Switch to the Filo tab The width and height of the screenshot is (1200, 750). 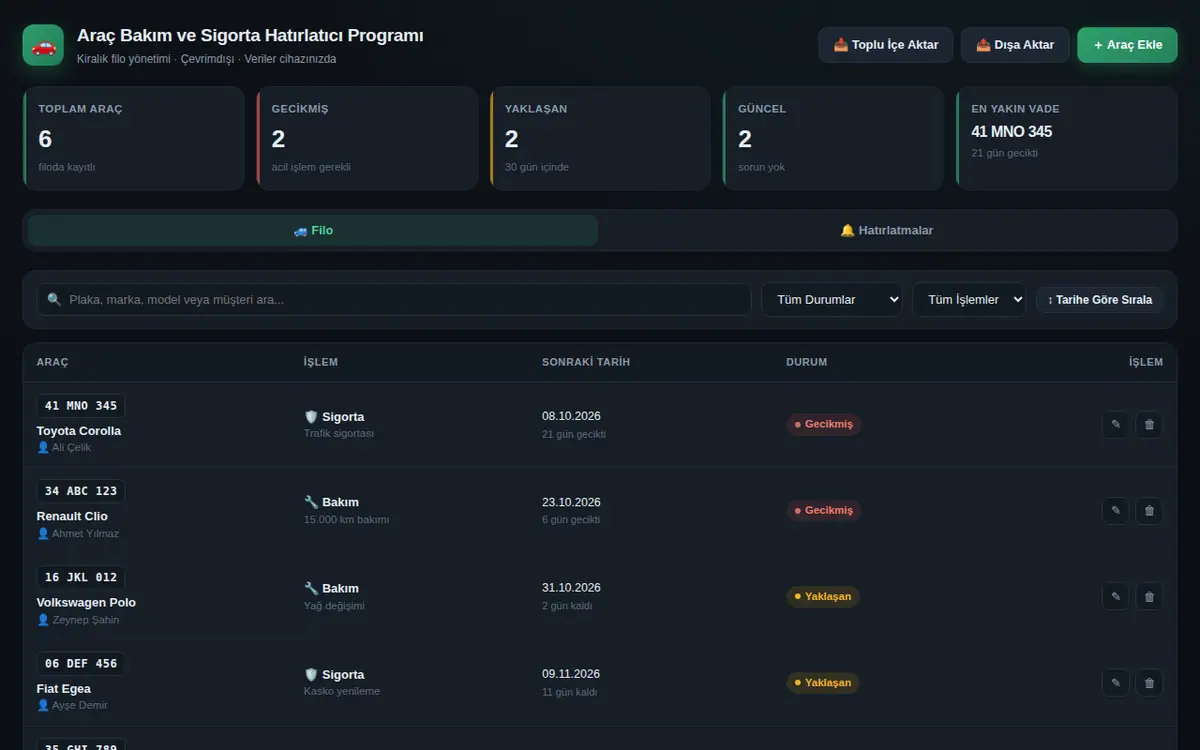click(x=313, y=230)
